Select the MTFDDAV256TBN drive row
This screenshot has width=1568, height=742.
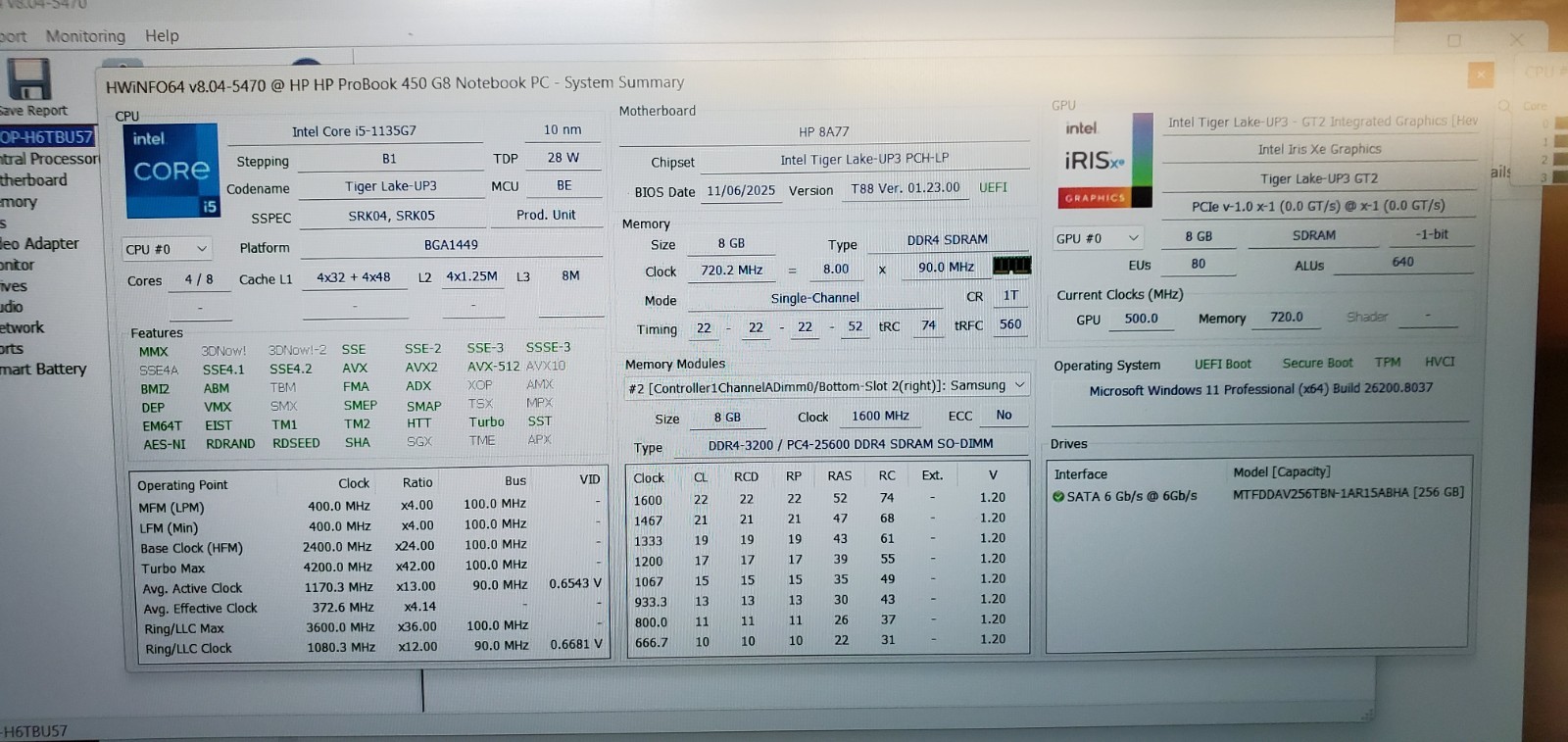1258,495
